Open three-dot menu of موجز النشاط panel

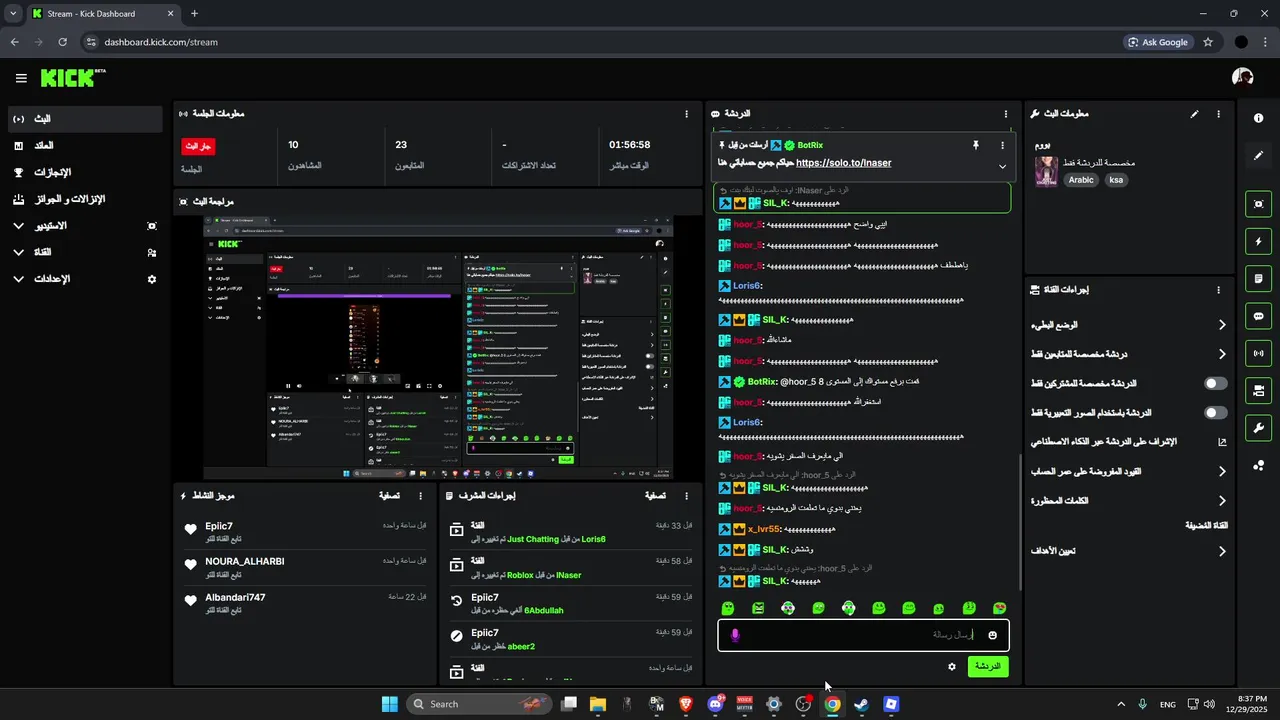coord(420,495)
